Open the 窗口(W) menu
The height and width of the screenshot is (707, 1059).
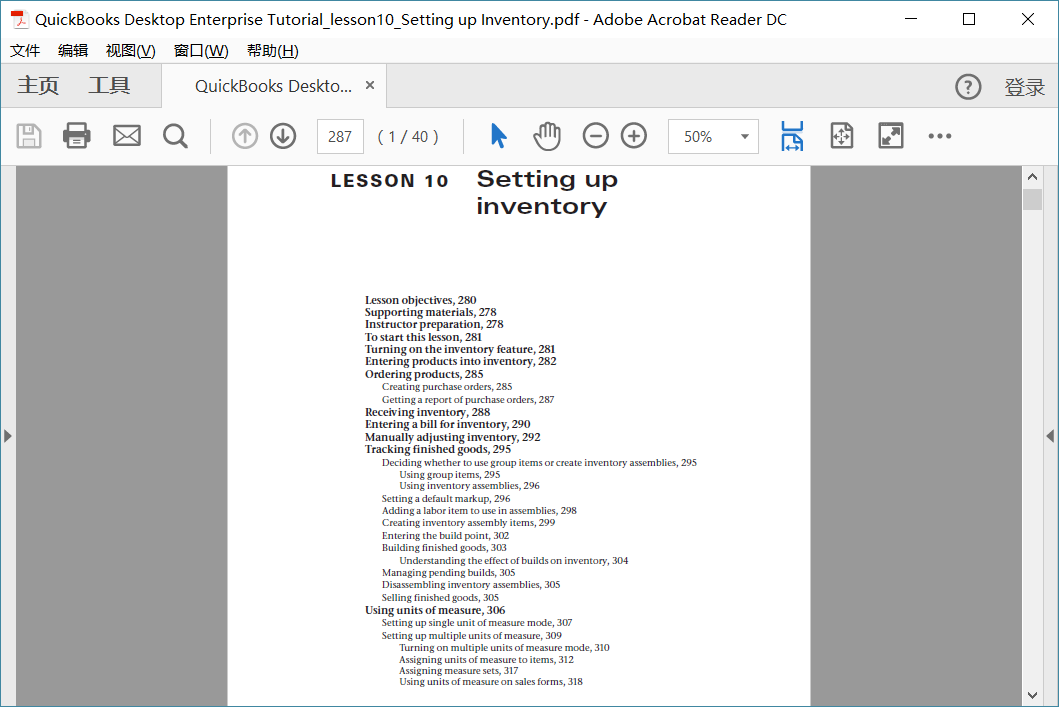[x=201, y=51]
